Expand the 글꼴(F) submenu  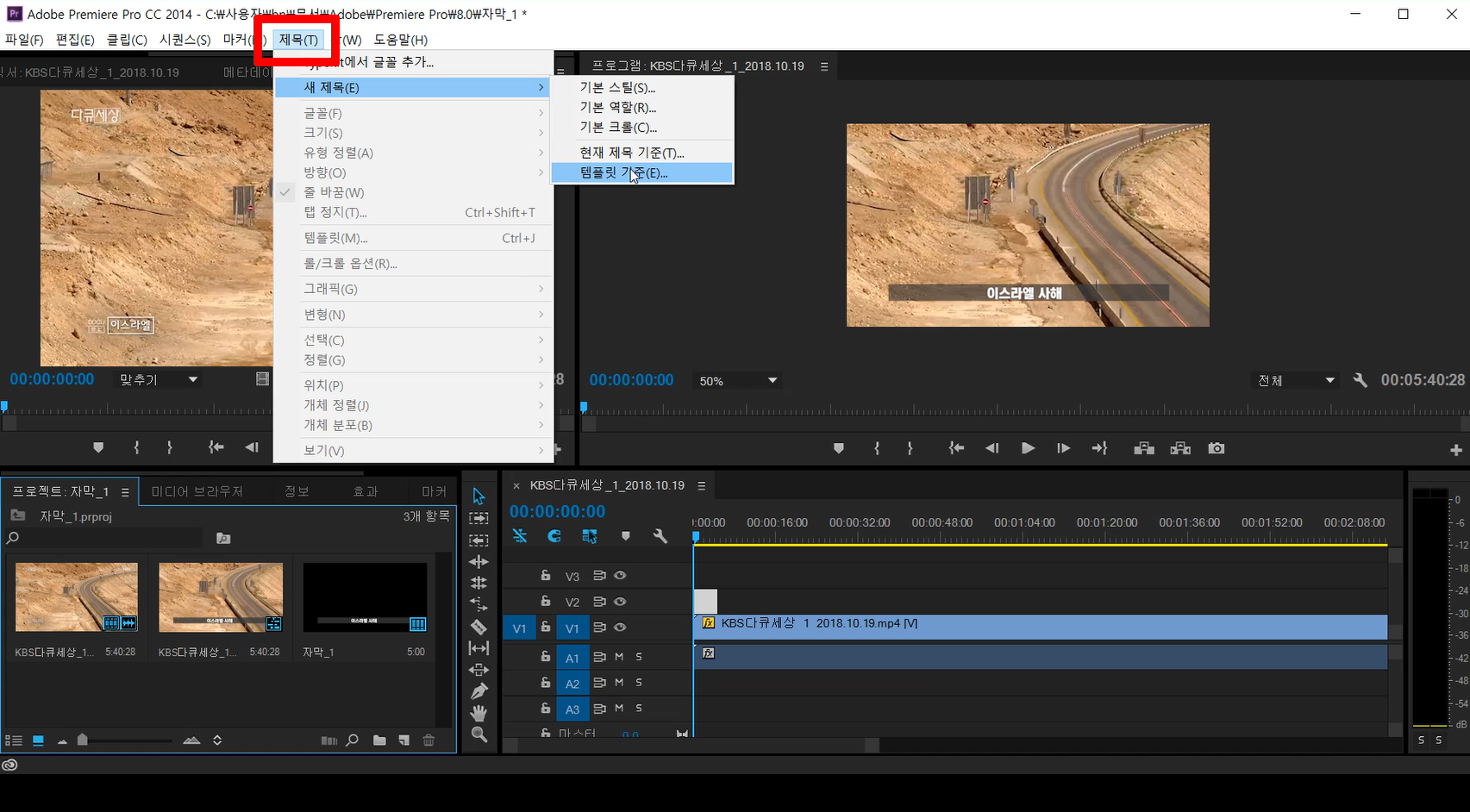point(414,113)
